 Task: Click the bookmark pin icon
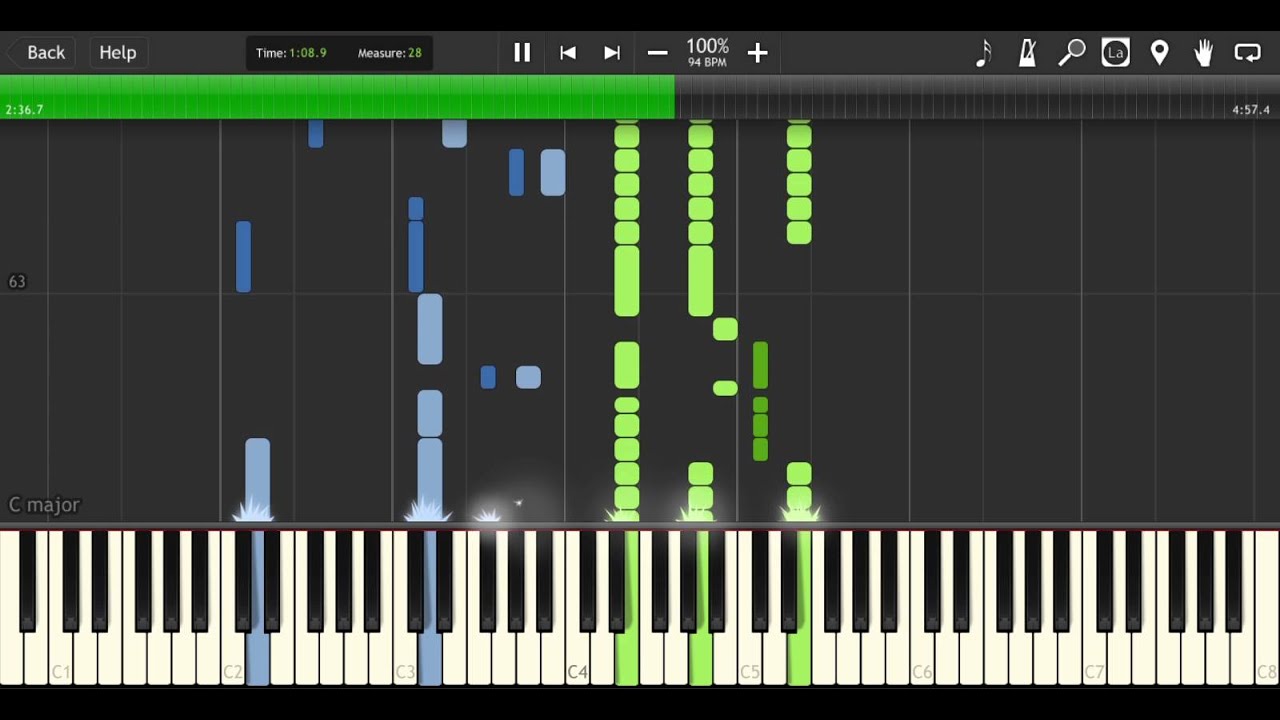(x=1159, y=53)
